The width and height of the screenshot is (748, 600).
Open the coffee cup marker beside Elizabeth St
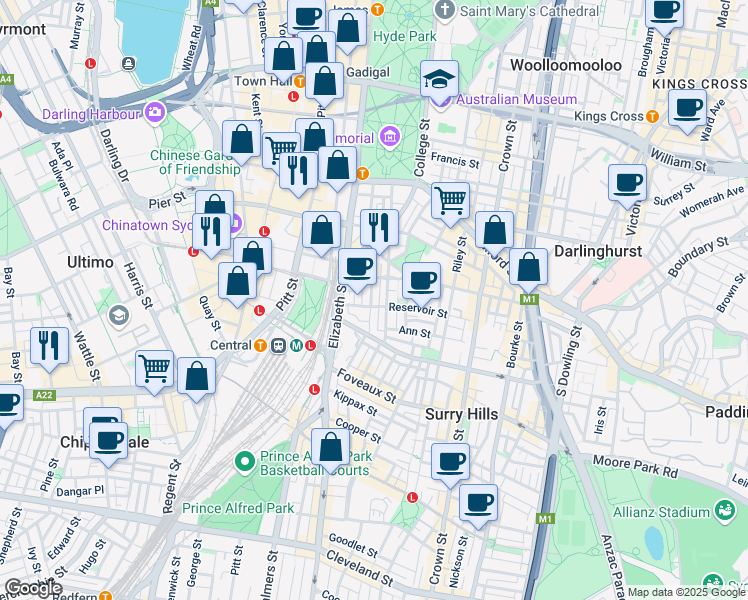357,267
